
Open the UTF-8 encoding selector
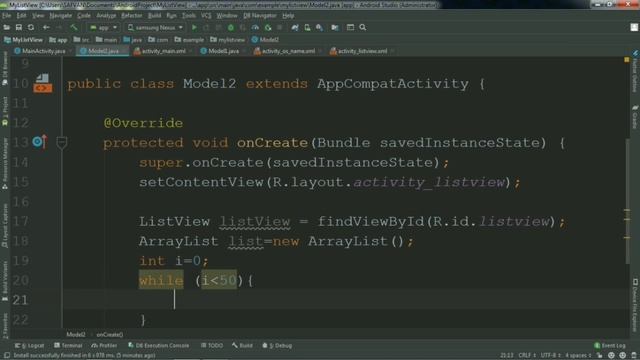tap(551, 355)
